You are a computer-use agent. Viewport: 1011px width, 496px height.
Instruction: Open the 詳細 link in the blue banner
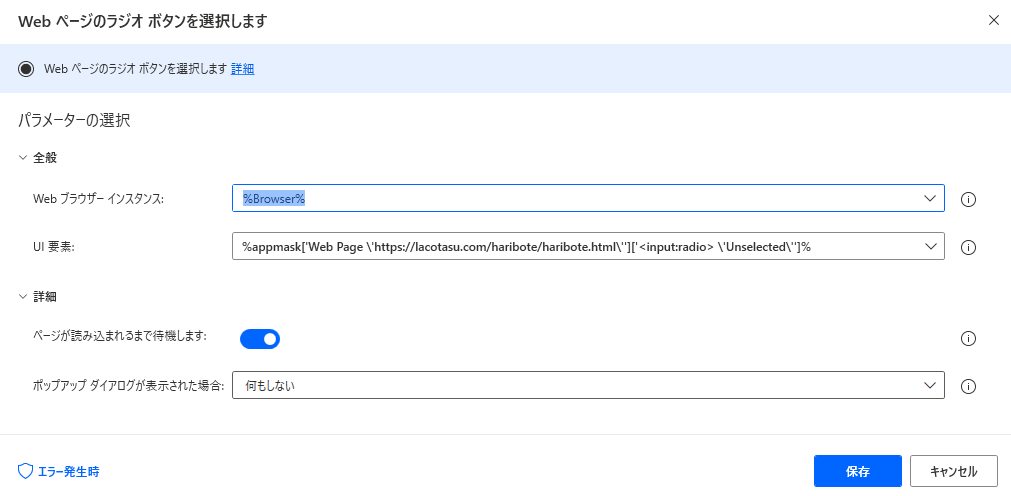click(243, 69)
